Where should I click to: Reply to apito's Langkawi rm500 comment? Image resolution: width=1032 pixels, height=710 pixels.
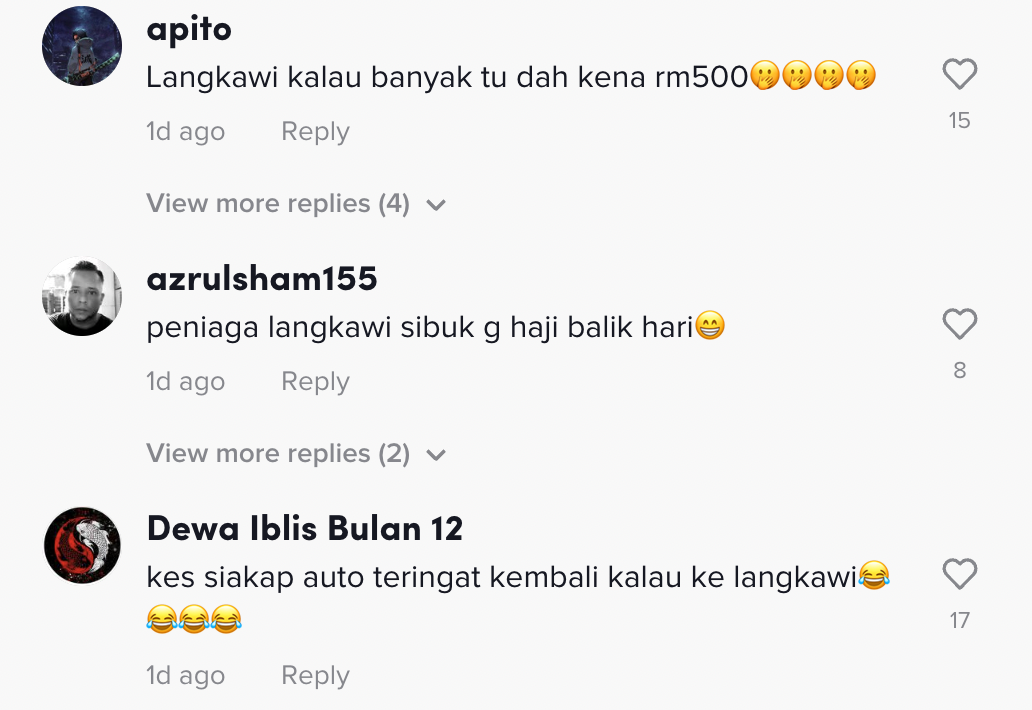pos(315,132)
